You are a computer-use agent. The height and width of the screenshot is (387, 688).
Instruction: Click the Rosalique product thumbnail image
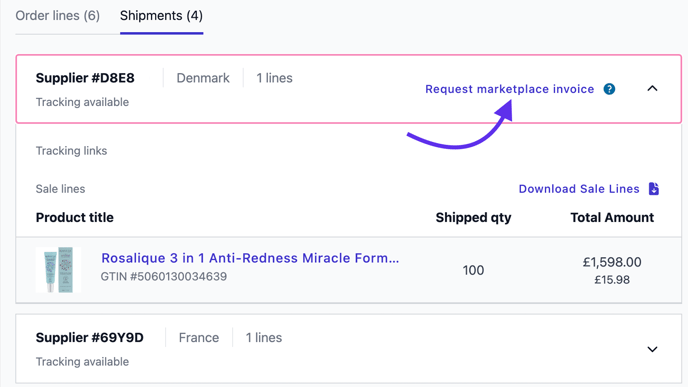click(x=58, y=269)
